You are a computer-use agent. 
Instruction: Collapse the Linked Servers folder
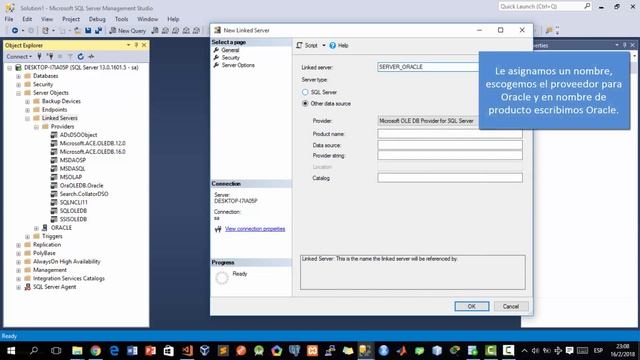click(27, 118)
